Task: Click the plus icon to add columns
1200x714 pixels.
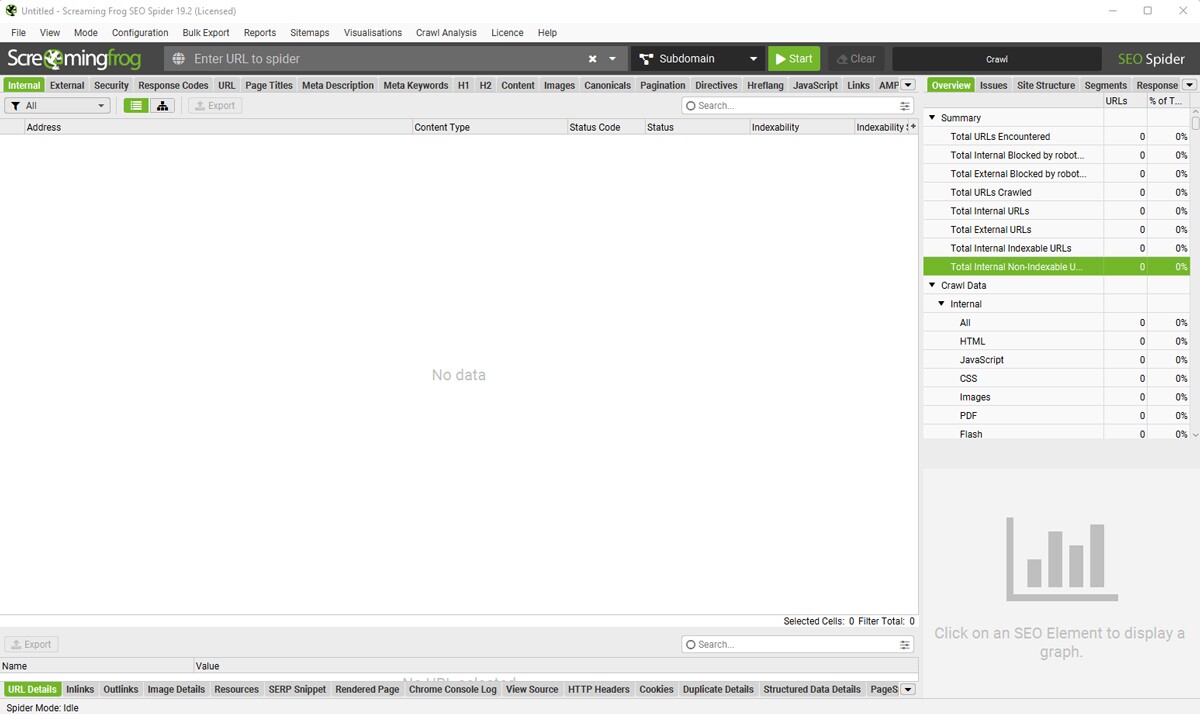Action: click(913, 127)
